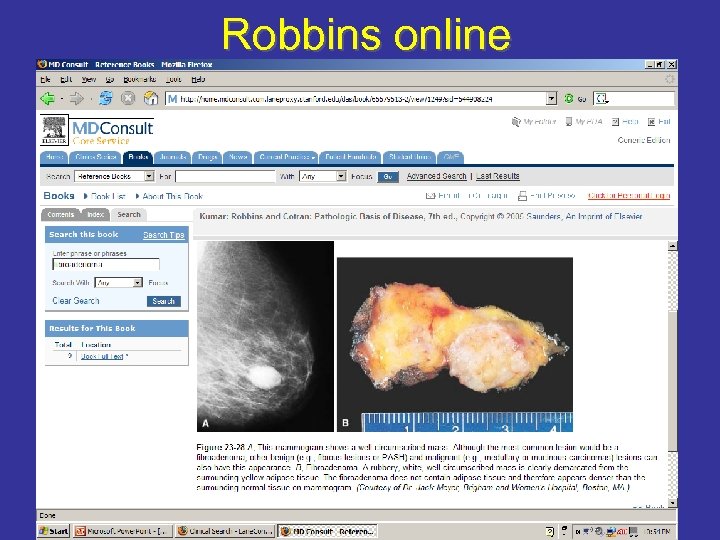Open the Search Tips link

(163, 235)
